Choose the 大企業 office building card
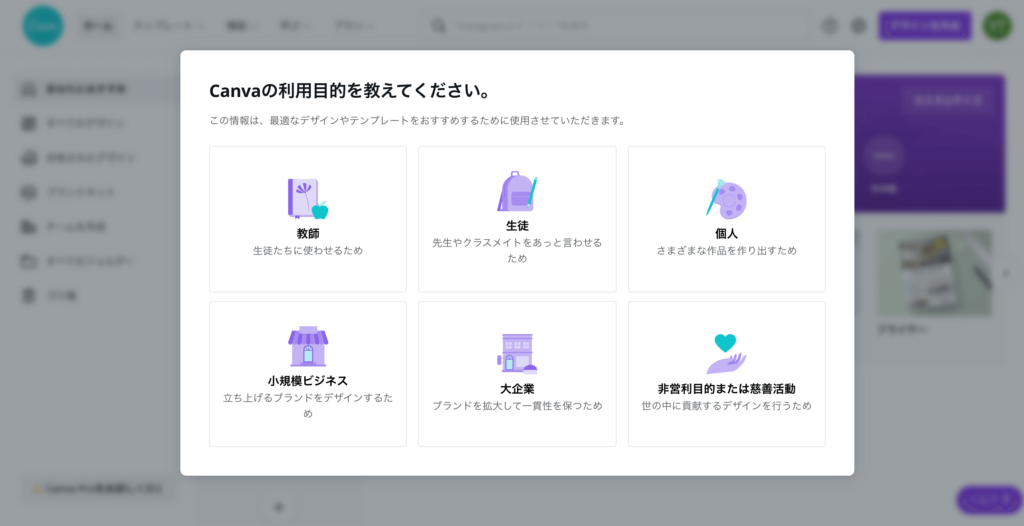1024x526 pixels. pos(517,374)
